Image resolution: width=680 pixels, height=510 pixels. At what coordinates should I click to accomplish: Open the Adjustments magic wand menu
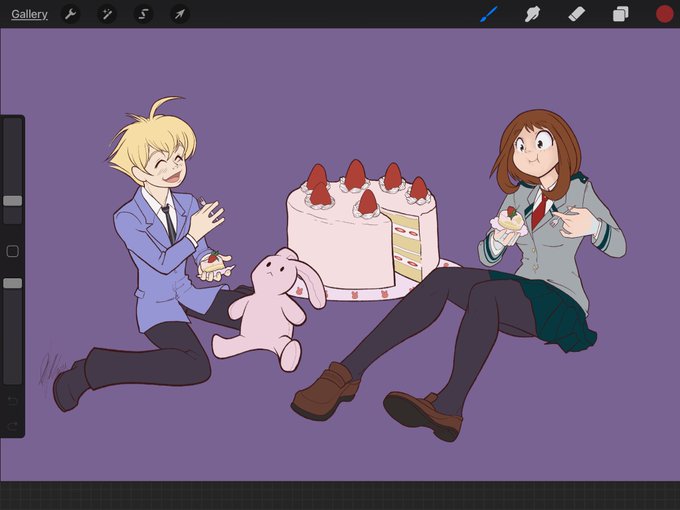pyautogui.click(x=107, y=14)
